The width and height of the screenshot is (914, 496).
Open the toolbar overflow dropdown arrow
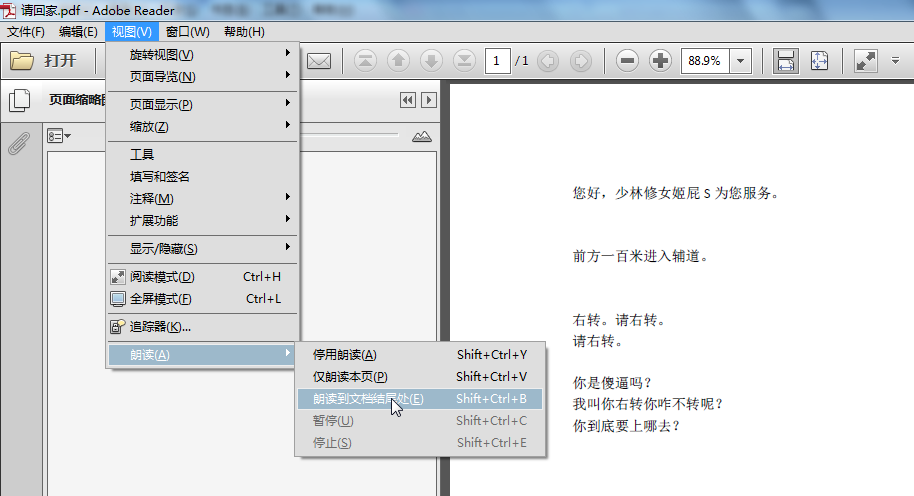pyautogui.click(x=896, y=61)
